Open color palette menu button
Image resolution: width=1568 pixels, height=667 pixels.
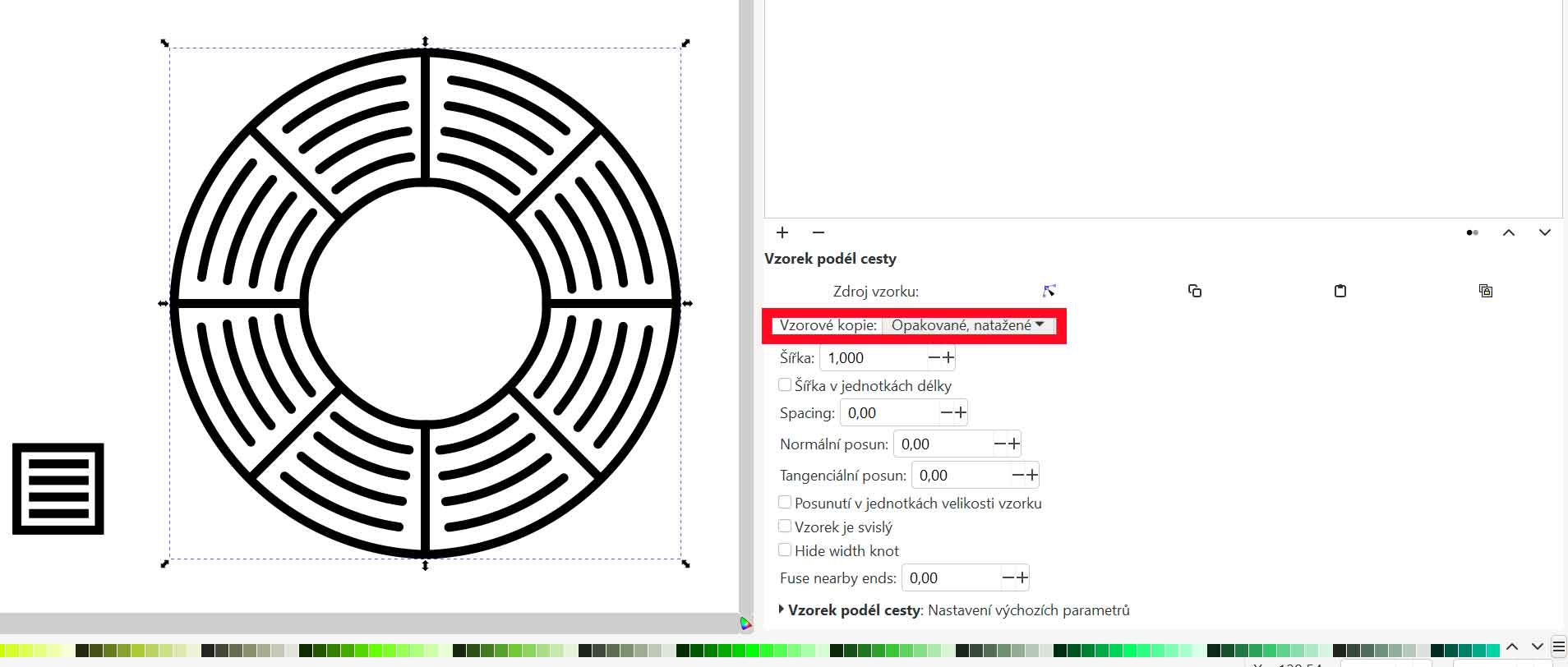[x=1558, y=647]
